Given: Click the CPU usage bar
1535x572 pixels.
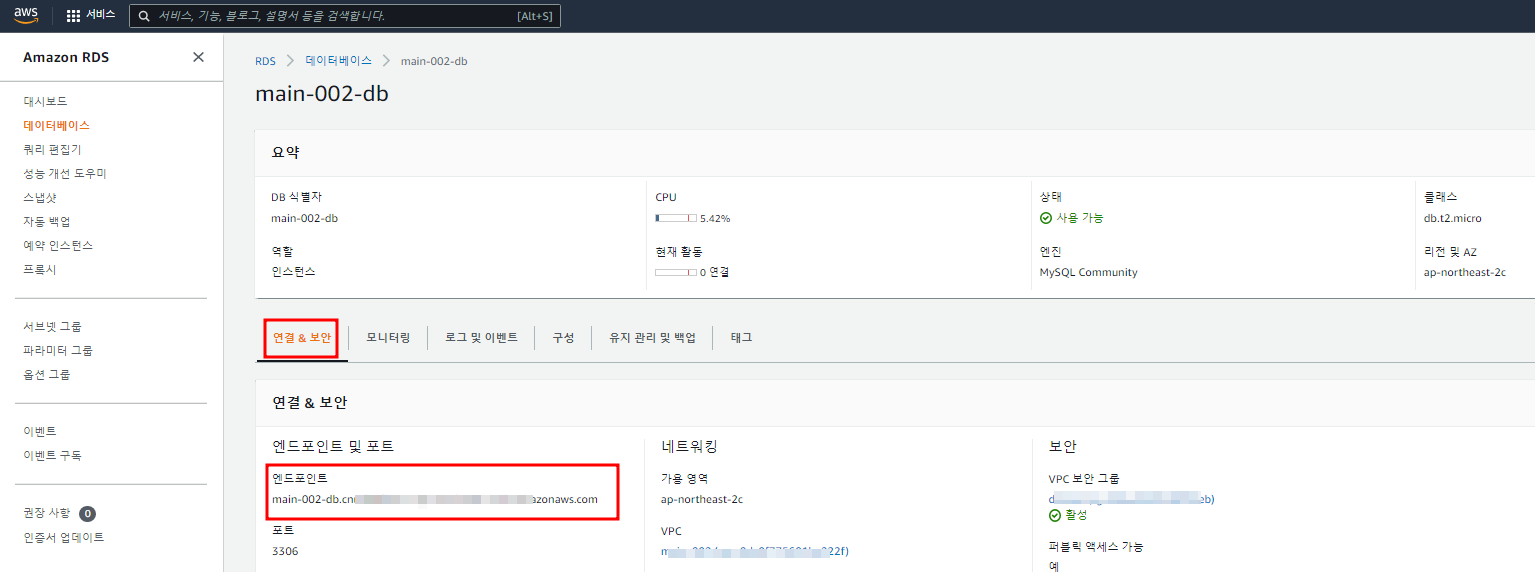Looking at the screenshot, I should tap(676, 218).
